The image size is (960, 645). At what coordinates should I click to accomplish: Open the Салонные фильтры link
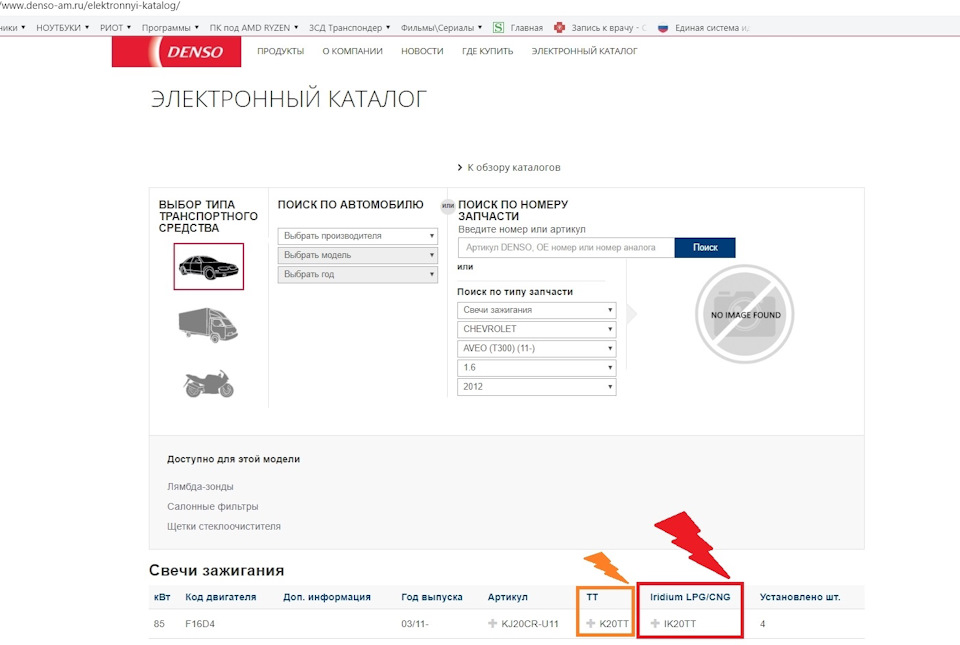pyautogui.click(x=212, y=506)
